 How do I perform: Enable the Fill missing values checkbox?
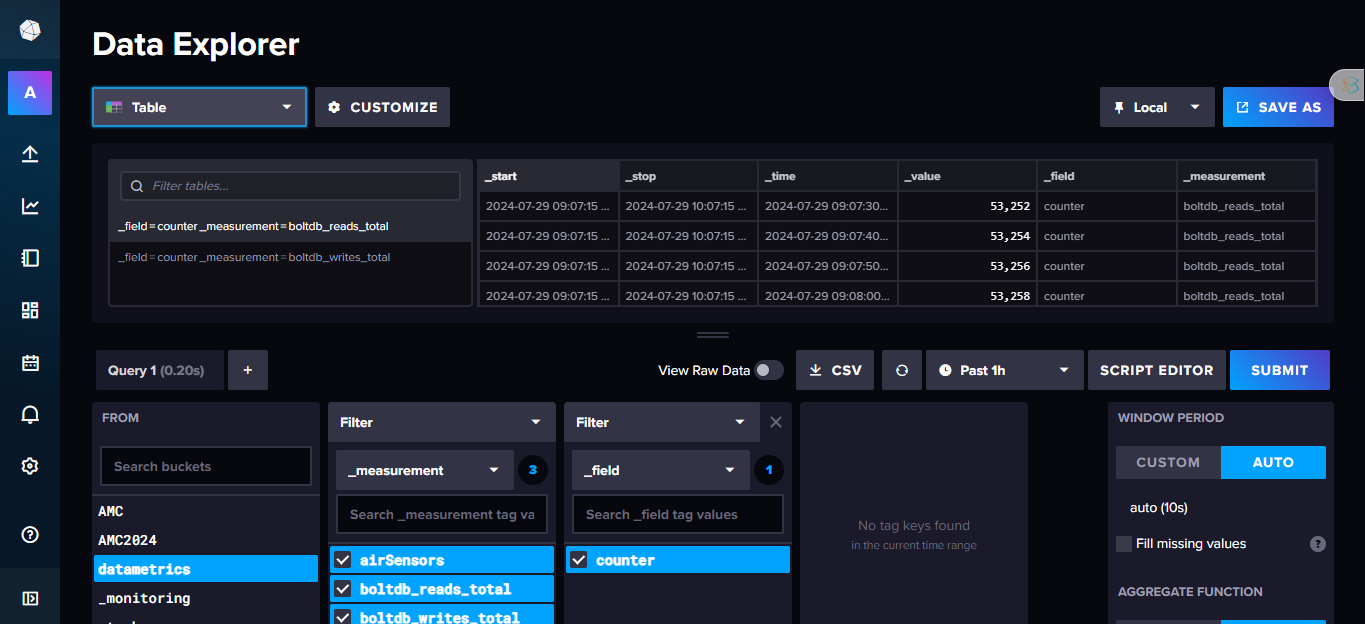1125,544
